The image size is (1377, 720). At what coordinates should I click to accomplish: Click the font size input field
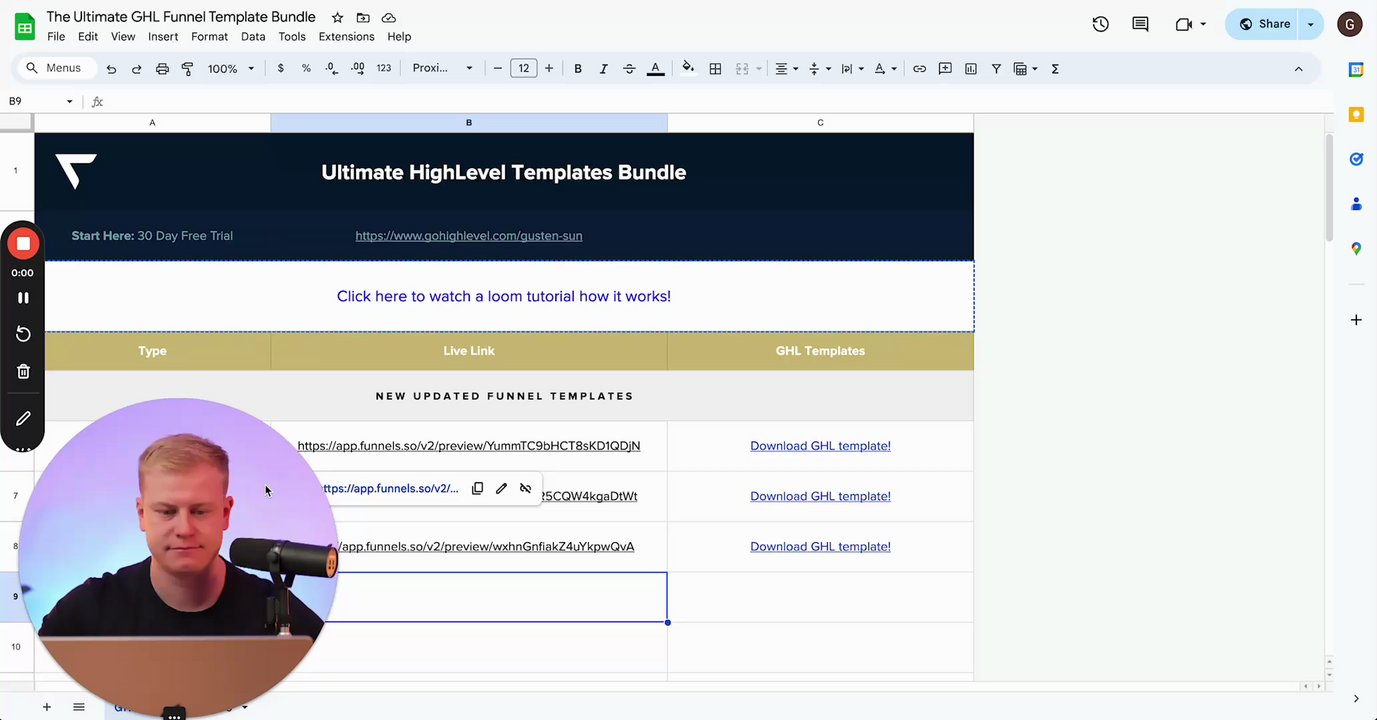523,69
